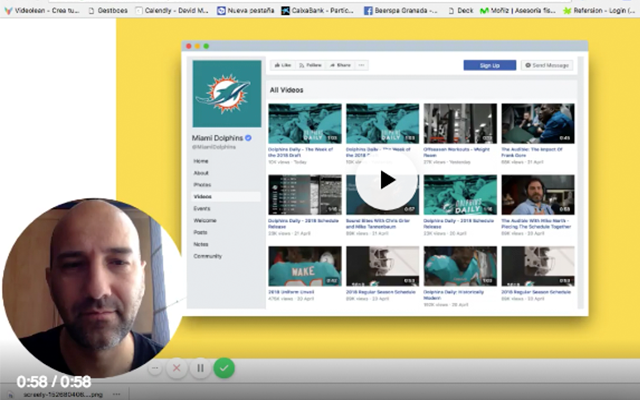Open the Offseason Workouts weight room thumbnail
This screenshot has width=640, height=400.
coord(460,123)
